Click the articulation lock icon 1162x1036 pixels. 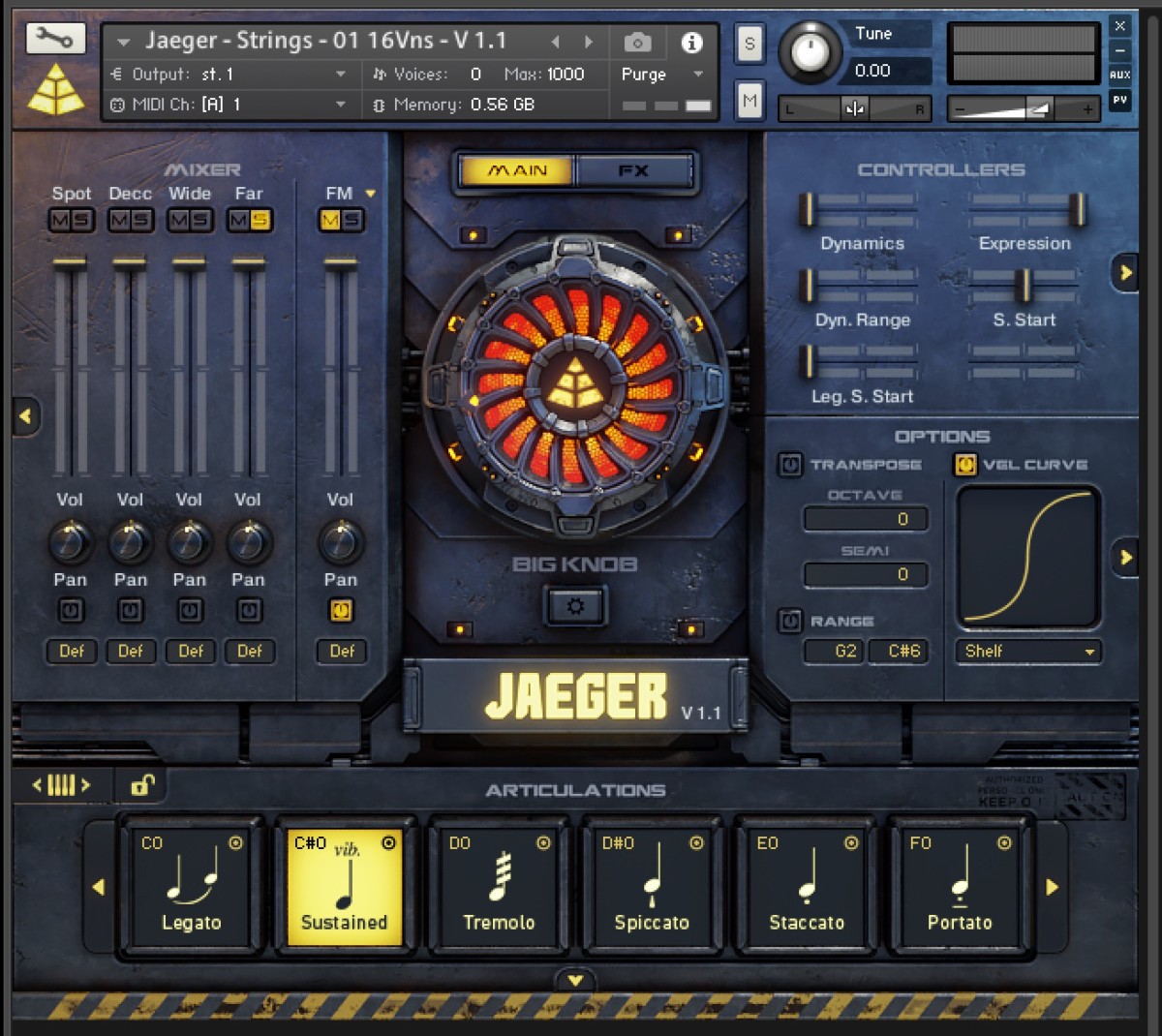(x=142, y=785)
